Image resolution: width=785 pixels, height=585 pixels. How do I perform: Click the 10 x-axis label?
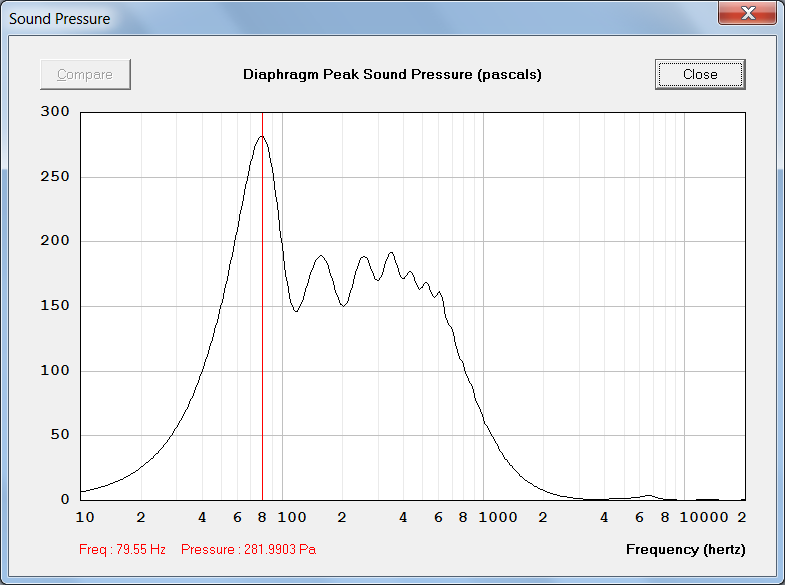[x=85, y=517]
